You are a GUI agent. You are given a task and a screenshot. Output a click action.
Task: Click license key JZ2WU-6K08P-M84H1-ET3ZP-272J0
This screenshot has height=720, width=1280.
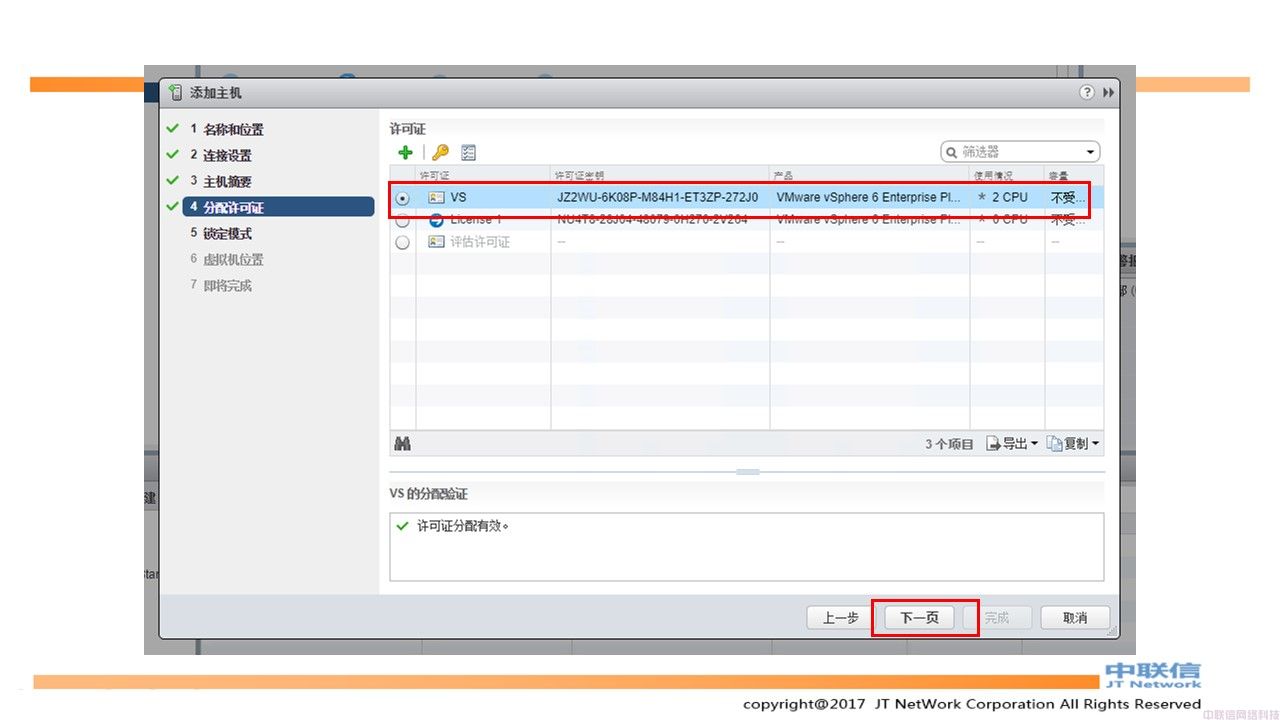pyautogui.click(x=658, y=198)
